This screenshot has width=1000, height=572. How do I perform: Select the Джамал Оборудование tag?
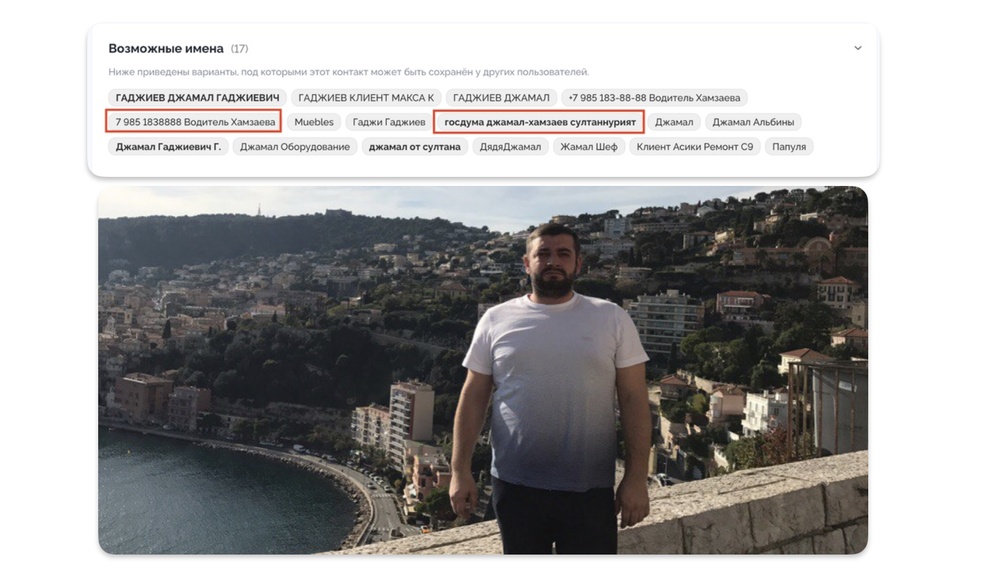tap(295, 147)
